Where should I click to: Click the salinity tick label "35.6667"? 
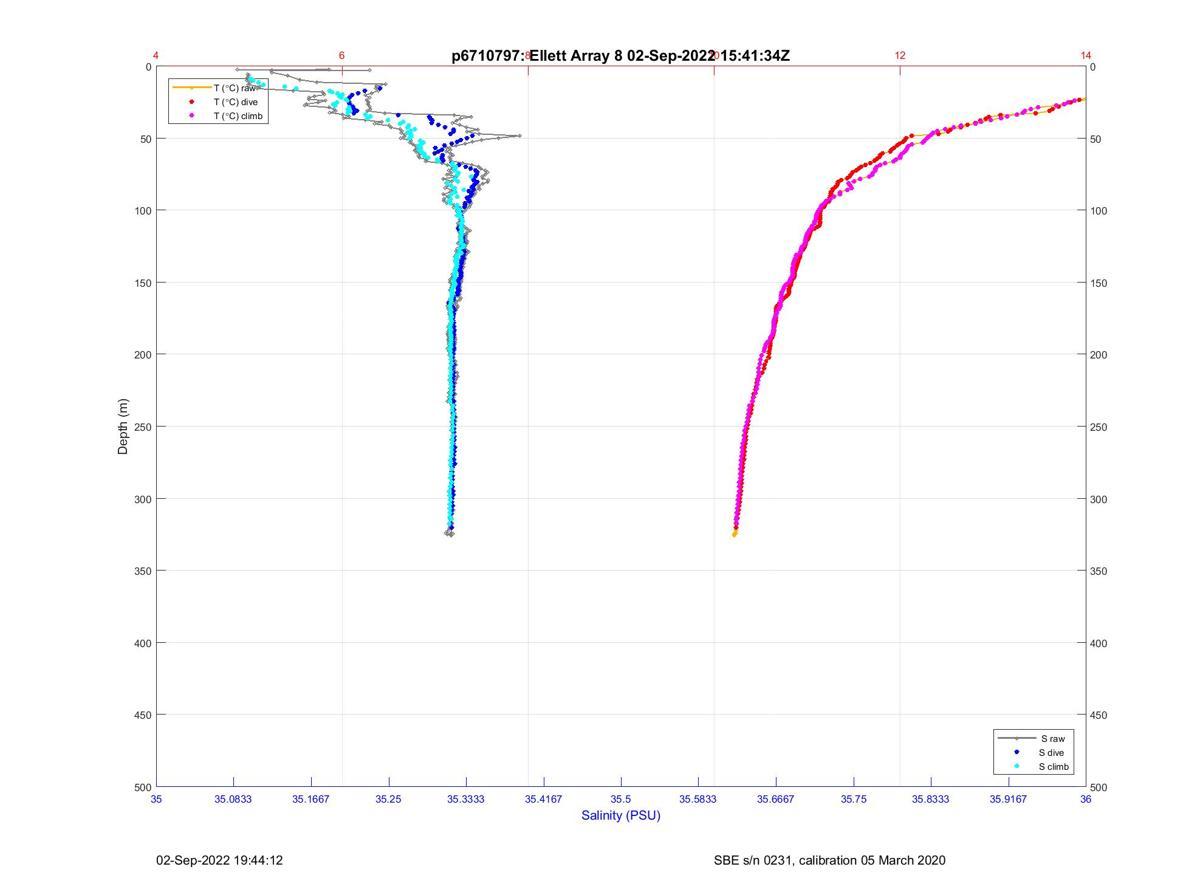(776, 800)
